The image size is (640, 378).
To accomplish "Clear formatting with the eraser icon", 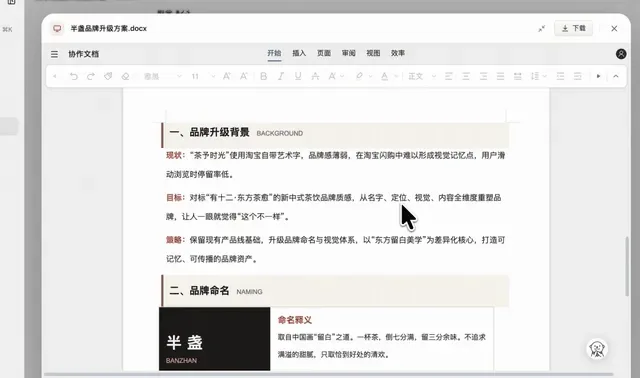I will click(125, 76).
